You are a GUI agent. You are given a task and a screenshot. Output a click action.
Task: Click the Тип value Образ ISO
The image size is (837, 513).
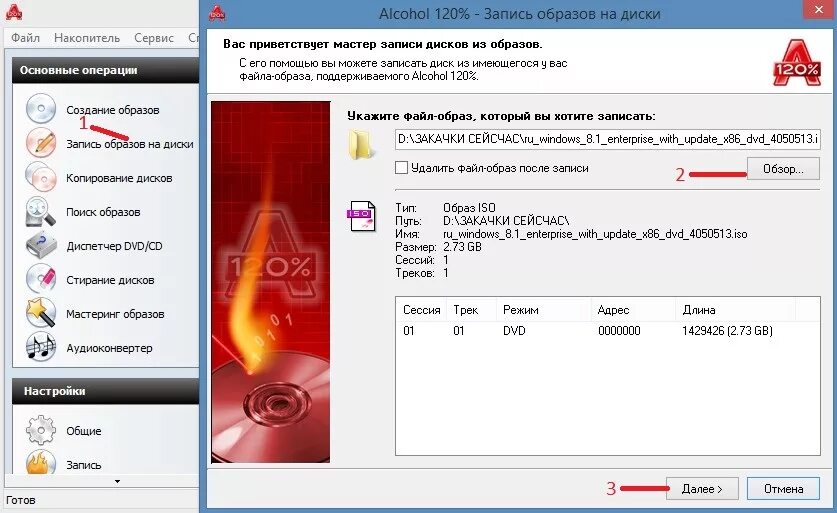pyautogui.click(x=469, y=208)
